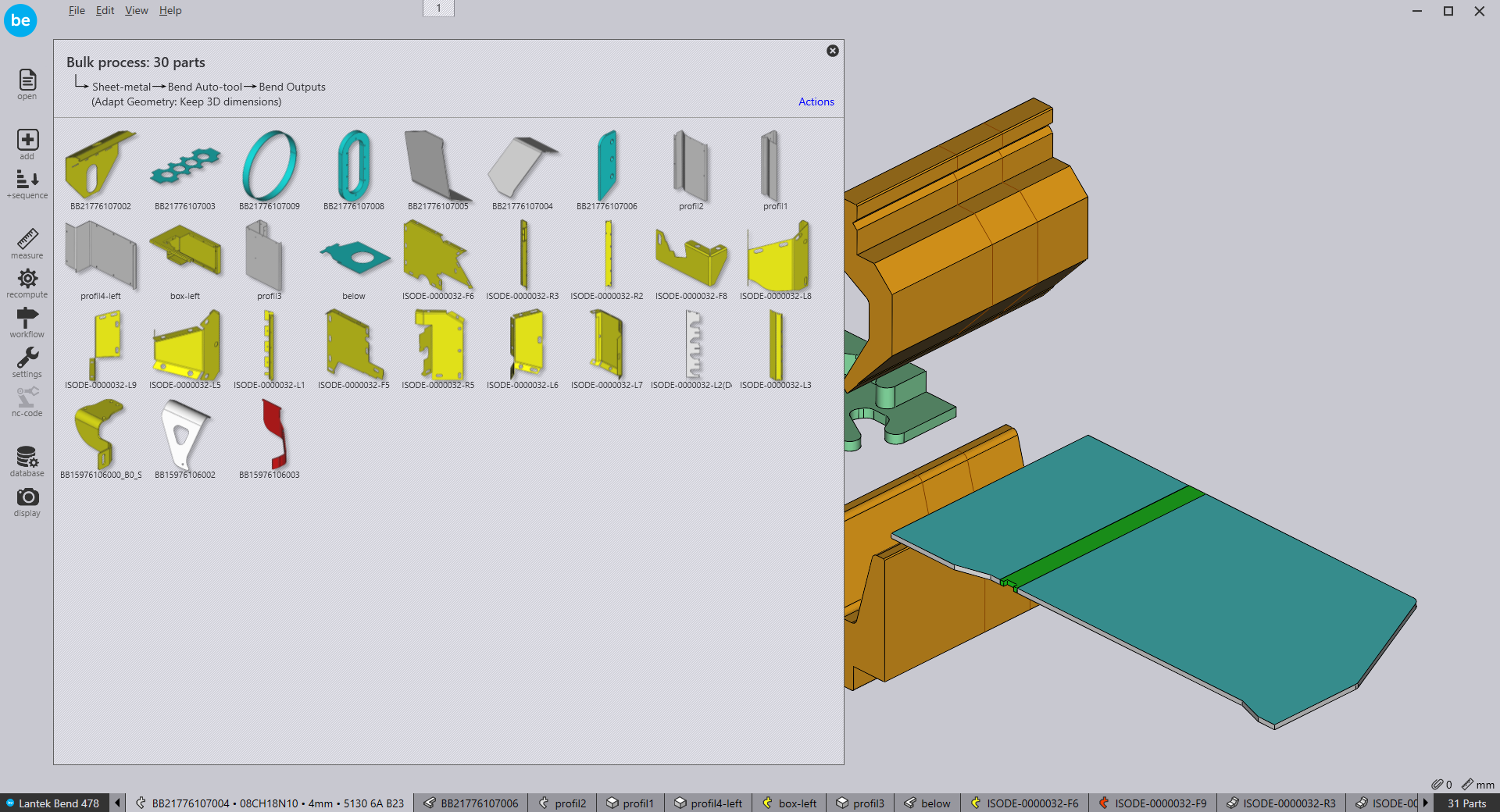
Task: Select the BB21776107009 ring thumbnail
Action: coord(270,167)
